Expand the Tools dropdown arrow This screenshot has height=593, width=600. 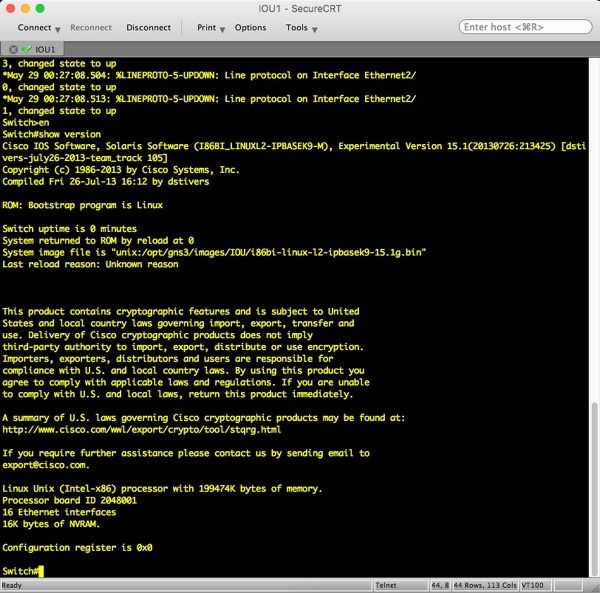pyautogui.click(x=315, y=29)
